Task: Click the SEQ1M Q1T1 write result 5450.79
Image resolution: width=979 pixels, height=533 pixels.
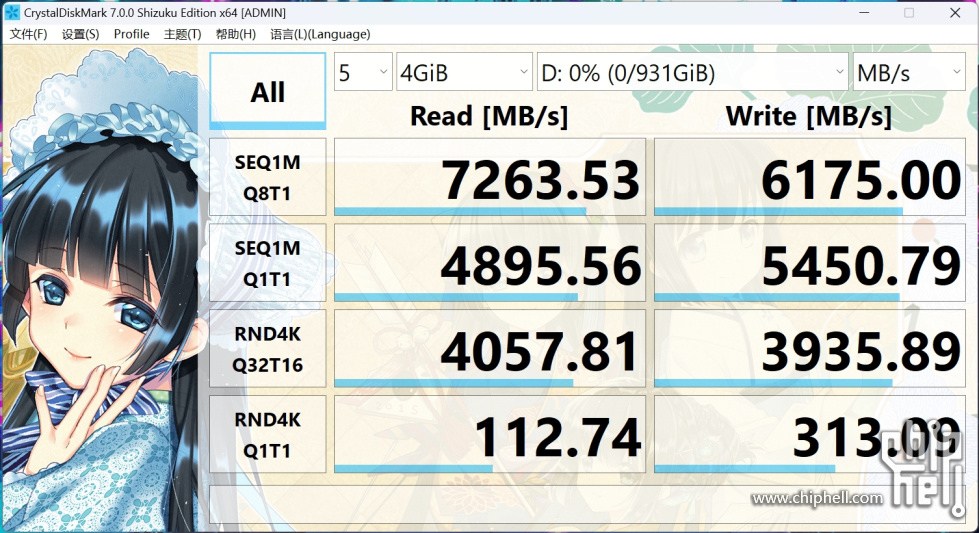Action: coord(810,263)
